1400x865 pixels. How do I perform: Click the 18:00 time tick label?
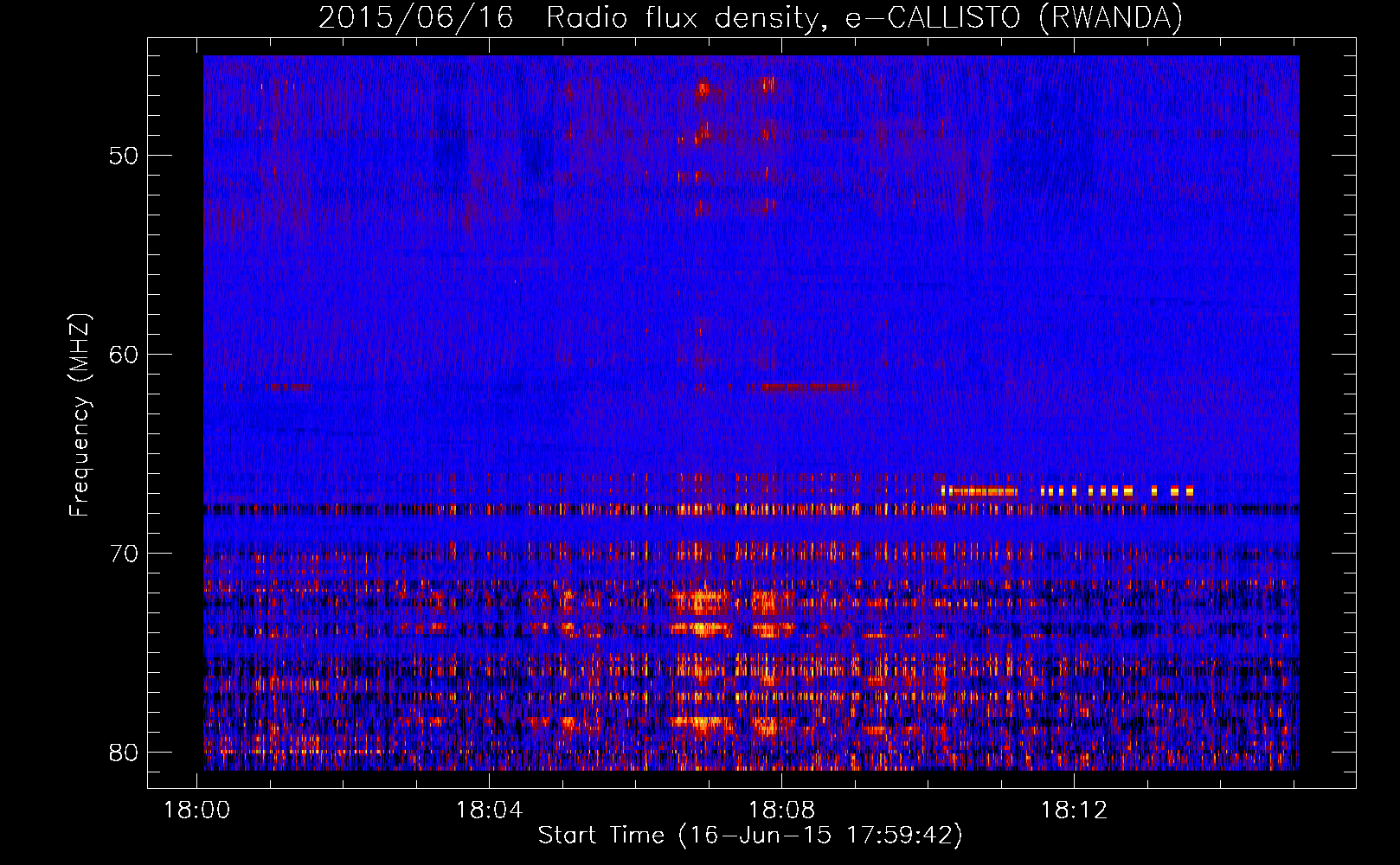pyautogui.click(x=197, y=811)
